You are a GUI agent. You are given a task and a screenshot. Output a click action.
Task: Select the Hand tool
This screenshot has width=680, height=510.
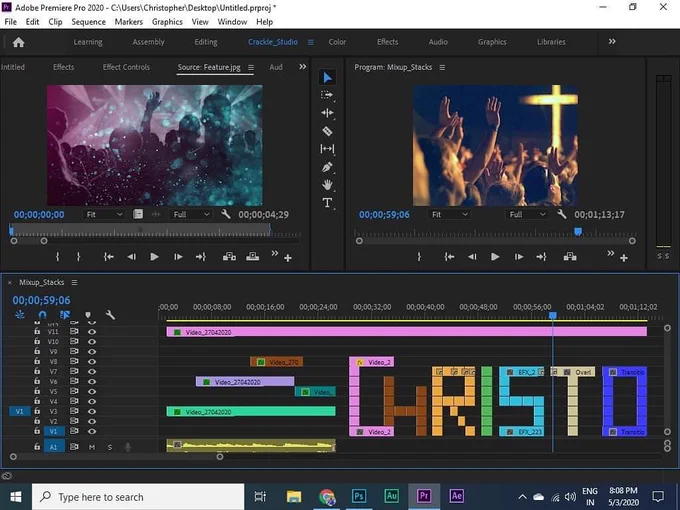[327, 185]
